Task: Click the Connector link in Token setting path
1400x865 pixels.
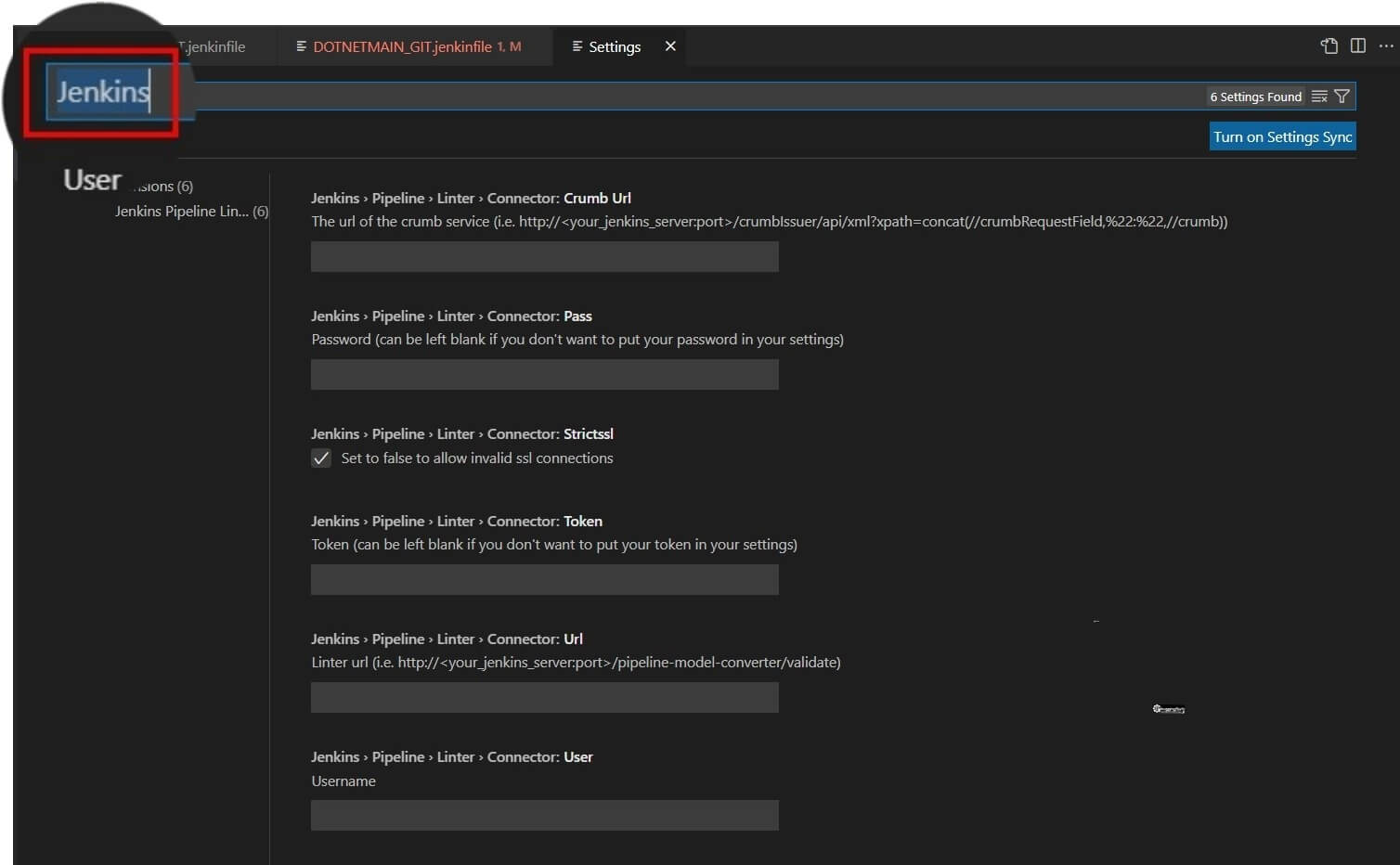Action: click(x=522, y=521)
